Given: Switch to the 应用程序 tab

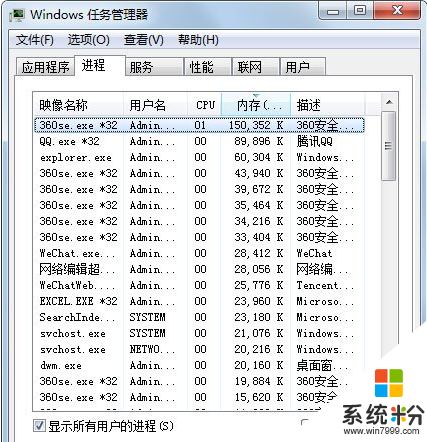Looking at the screenshot, I should click(45, 67).
